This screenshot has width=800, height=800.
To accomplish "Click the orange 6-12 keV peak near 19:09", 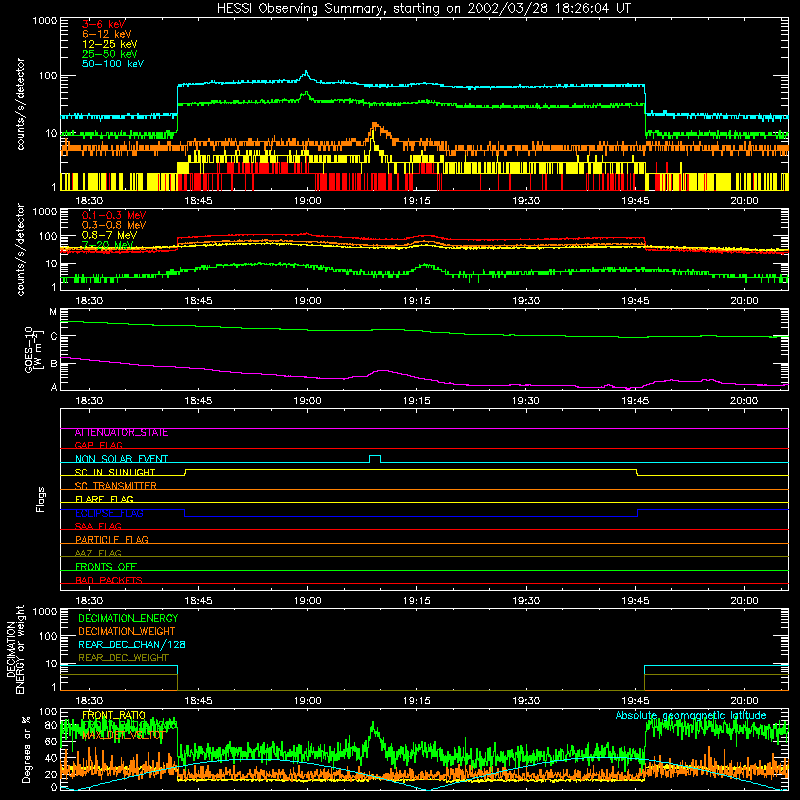I will point(376,125).
